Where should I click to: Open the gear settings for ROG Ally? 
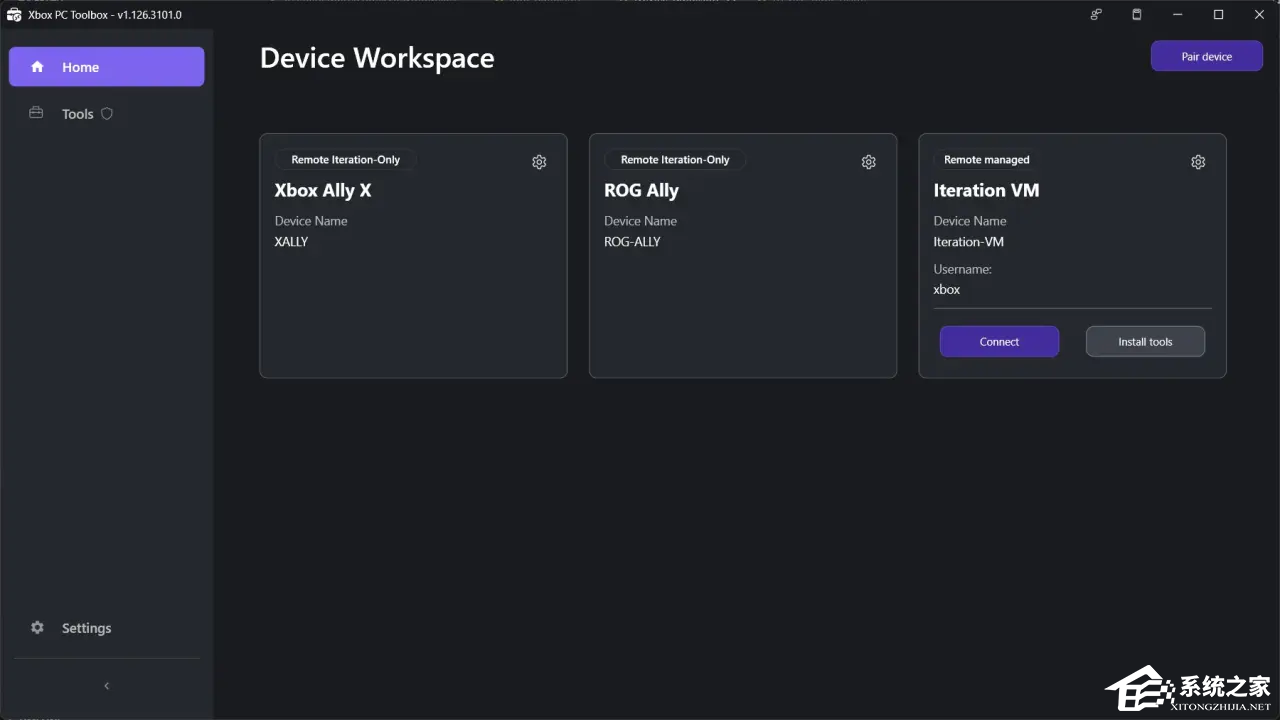[869, 162]
